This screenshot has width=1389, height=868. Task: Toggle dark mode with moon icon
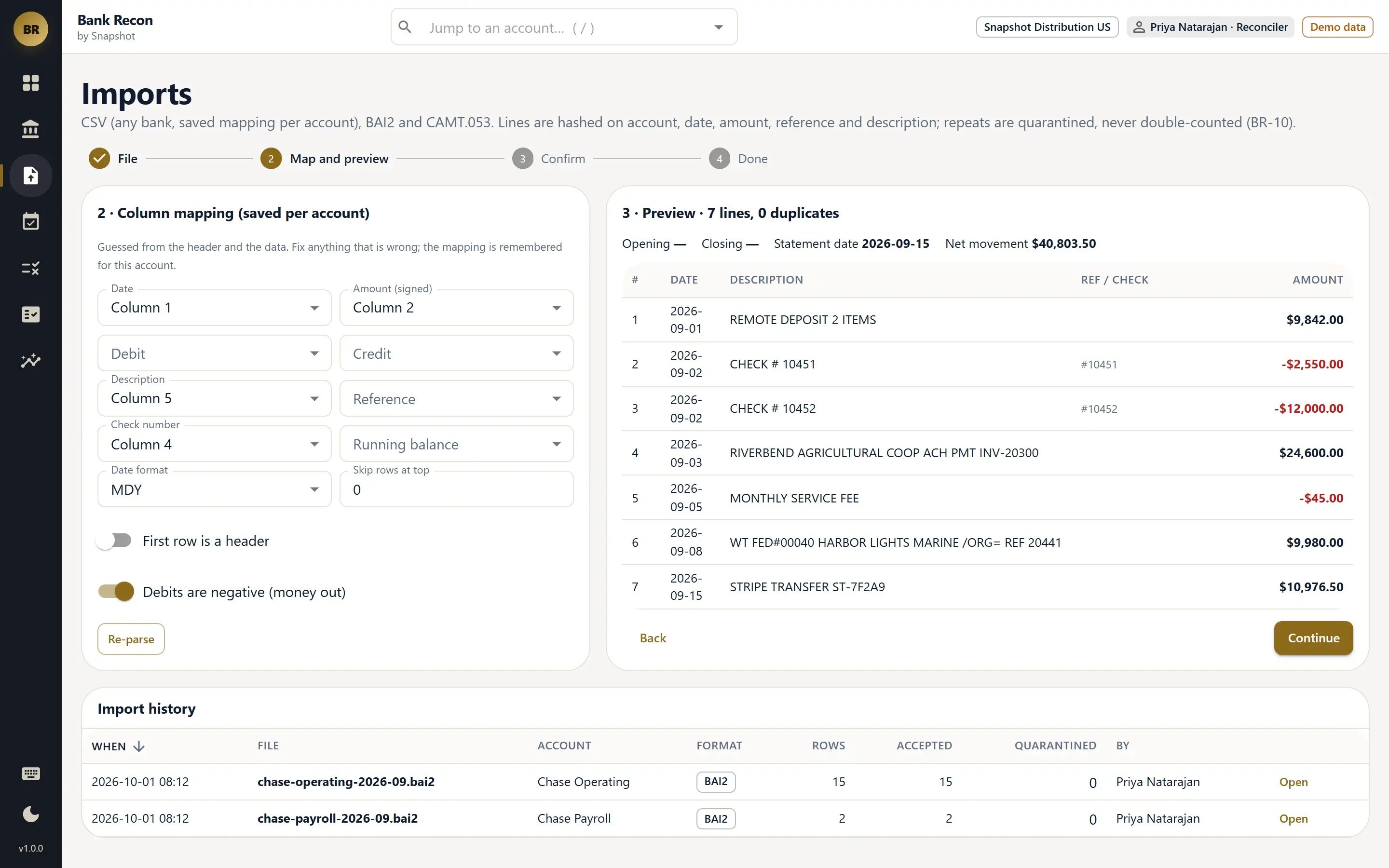30,814
